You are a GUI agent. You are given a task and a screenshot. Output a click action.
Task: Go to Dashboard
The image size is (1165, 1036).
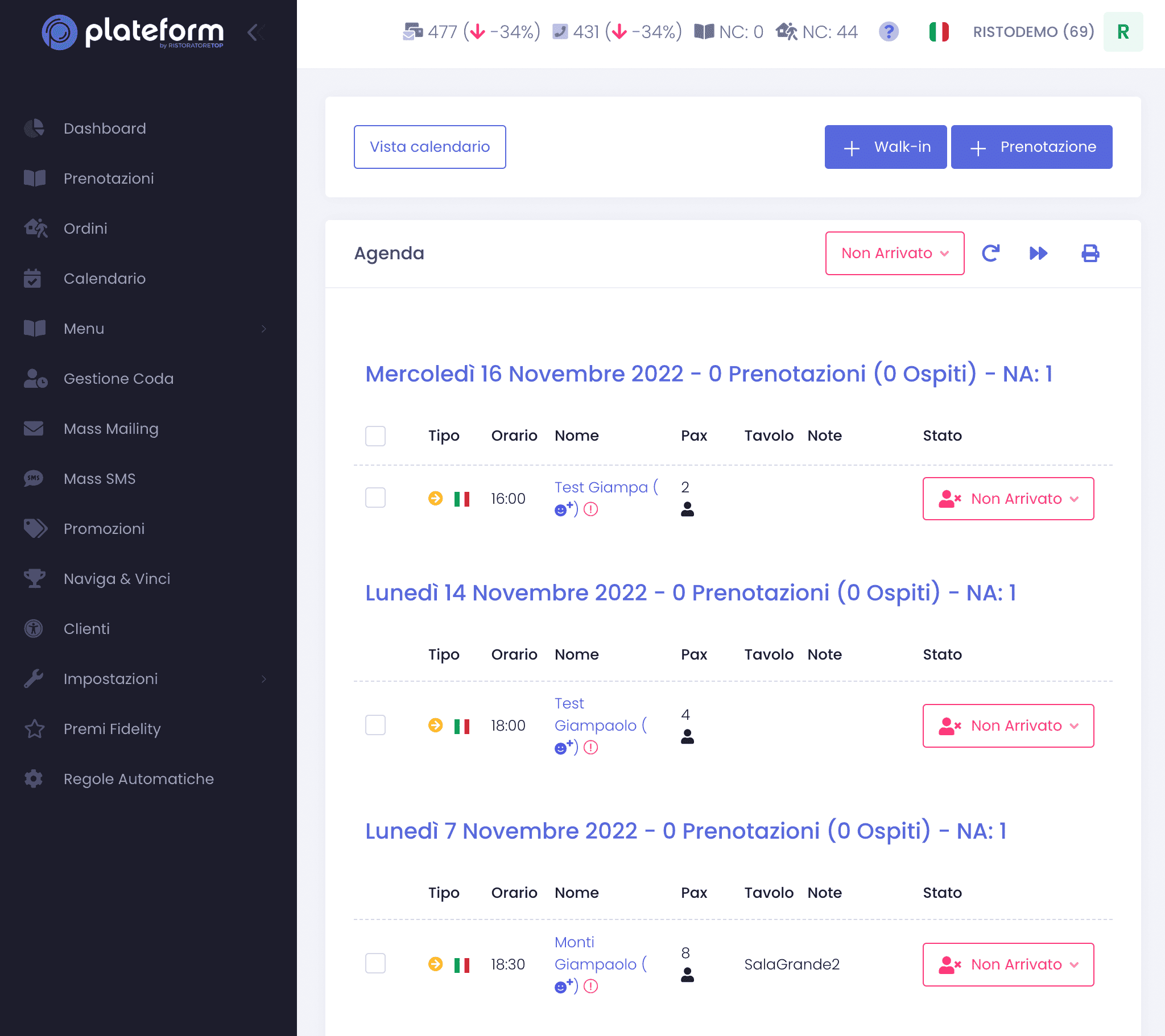click(x=105, y=128)
